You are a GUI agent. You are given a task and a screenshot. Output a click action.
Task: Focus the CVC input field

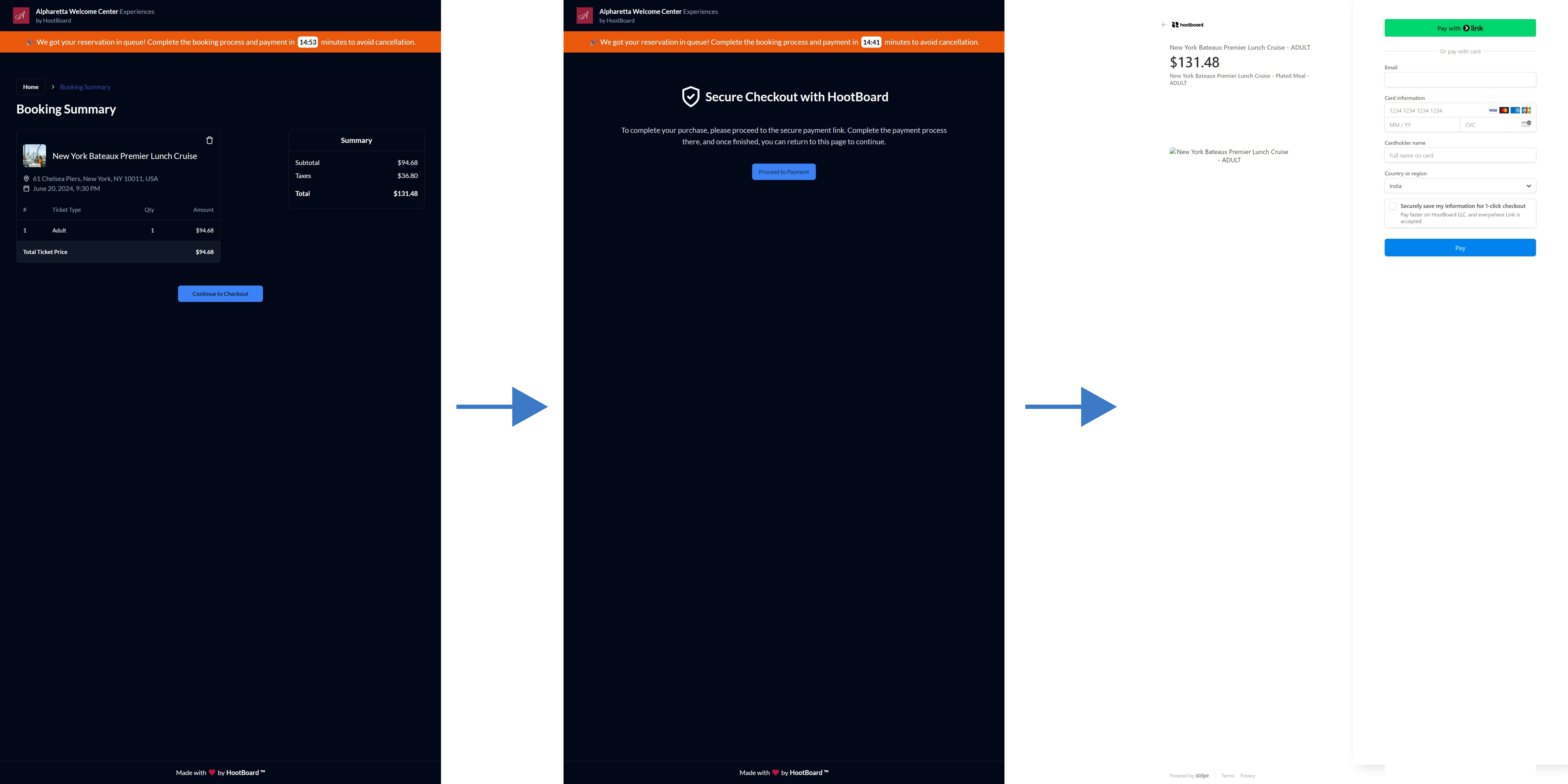1498,125
